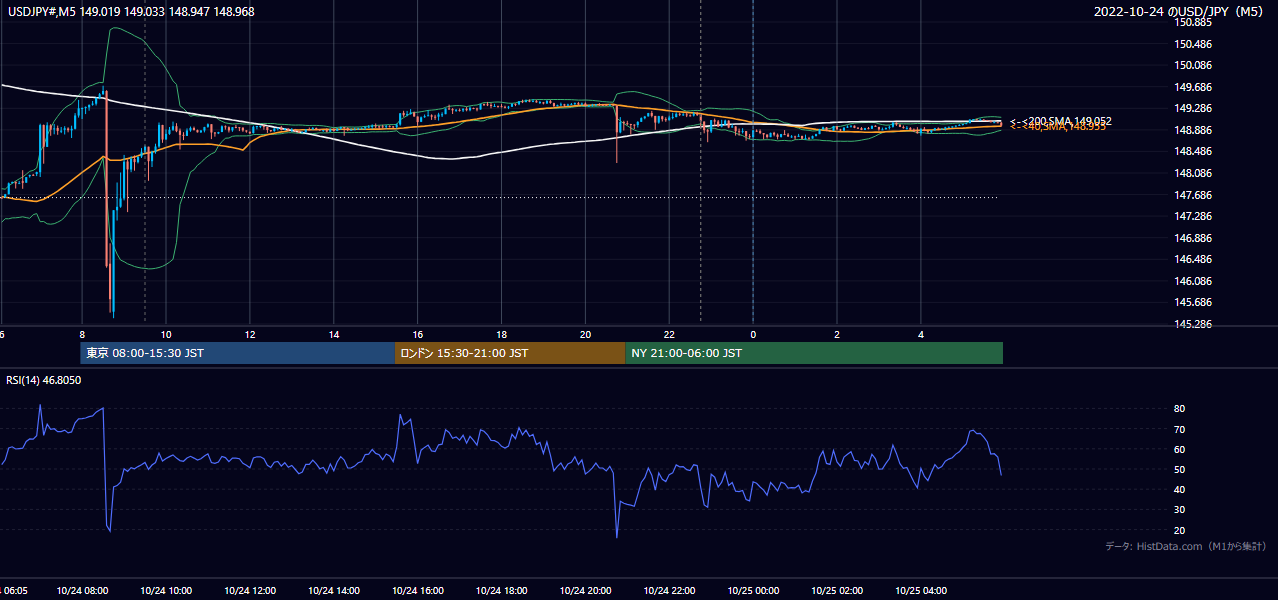The height and width of the screenshot is (600, 1278).
Task: Click bottom time label 10/24 14:00
Action: pyautogui.click(x=335, y=591)
